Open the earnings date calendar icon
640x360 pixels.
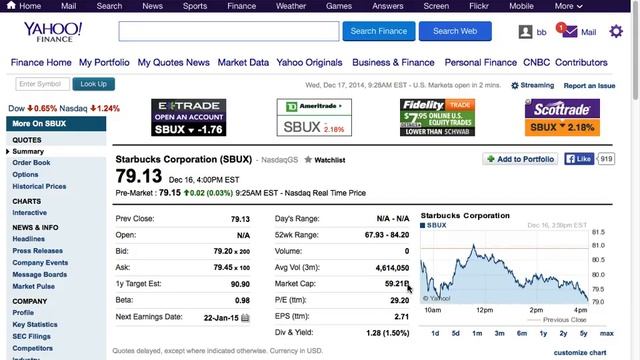point(245,318)
